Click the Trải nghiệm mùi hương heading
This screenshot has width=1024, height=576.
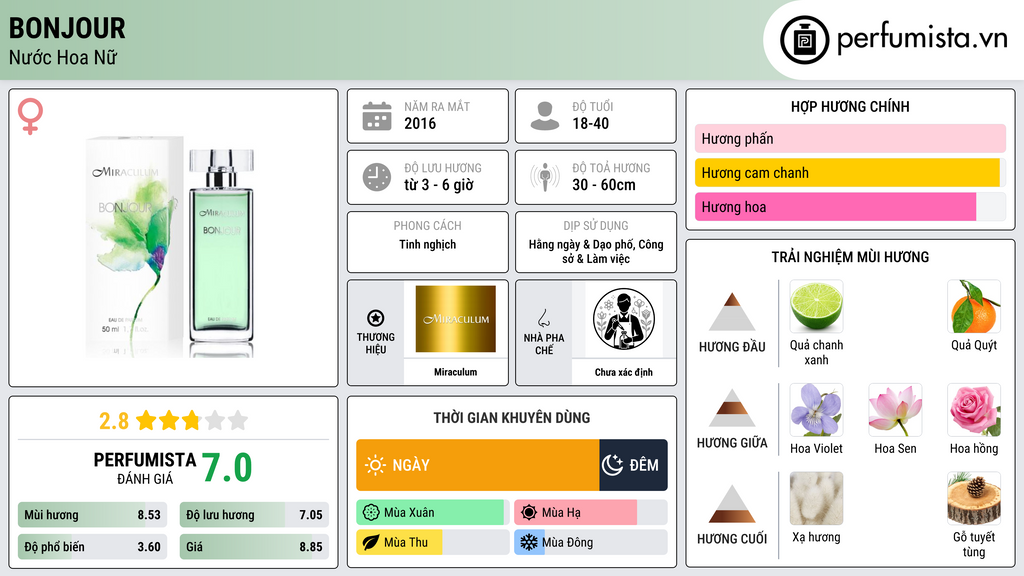[850, 257]
